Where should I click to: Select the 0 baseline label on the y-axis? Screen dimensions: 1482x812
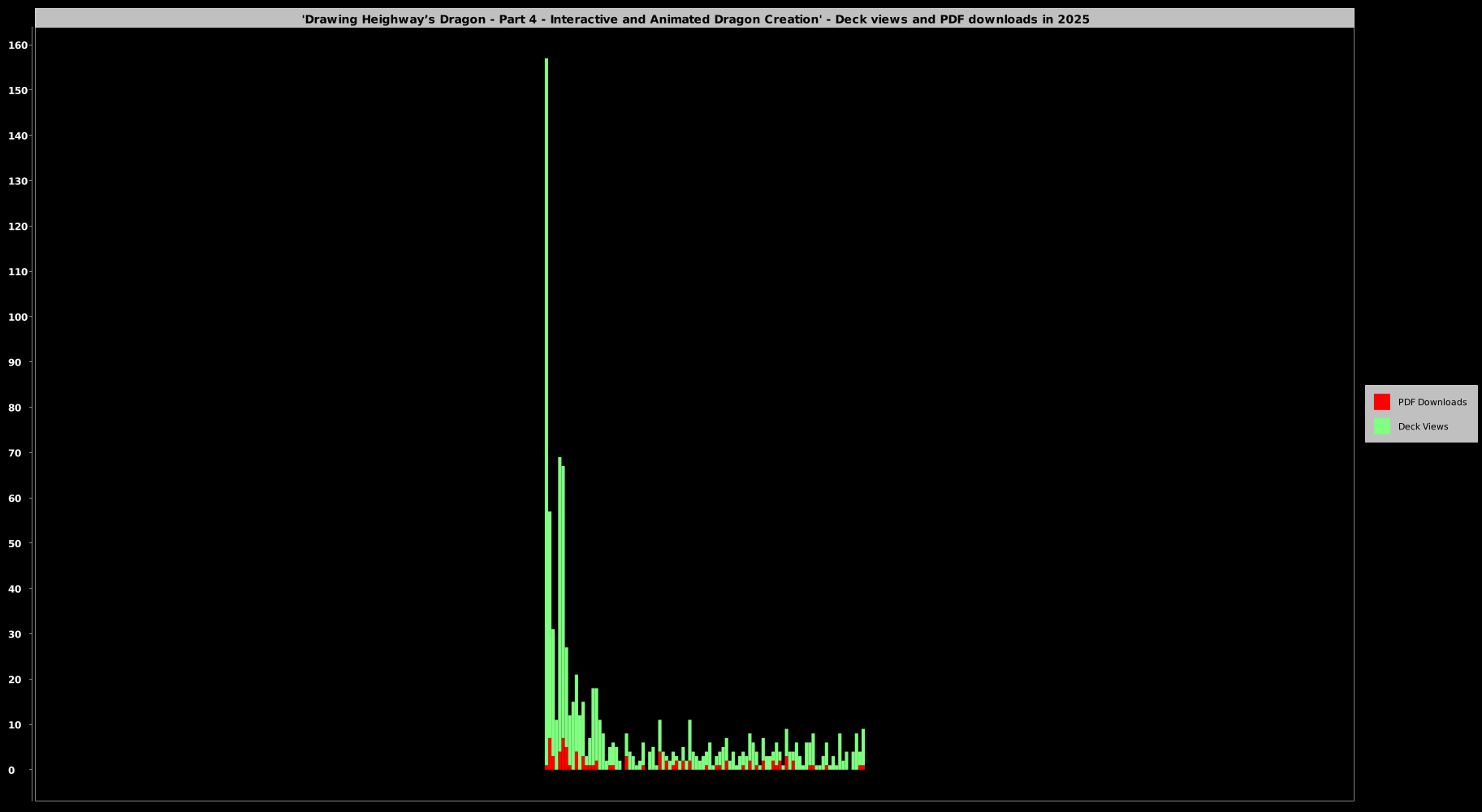tap(11, 770)
